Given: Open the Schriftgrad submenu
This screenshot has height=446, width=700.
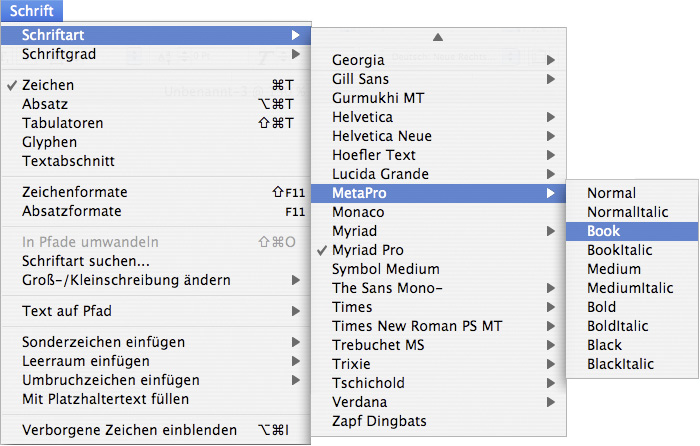Looking at the screenshot, I should 156,54.
